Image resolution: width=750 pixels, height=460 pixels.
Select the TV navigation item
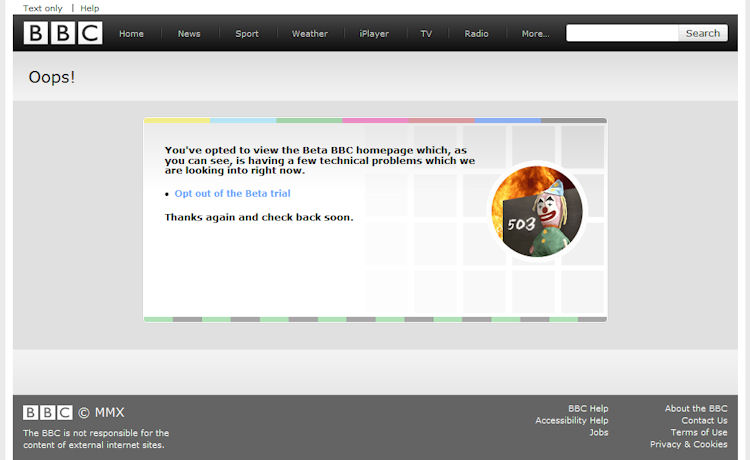pyautogui.click(x=426, y=33)
